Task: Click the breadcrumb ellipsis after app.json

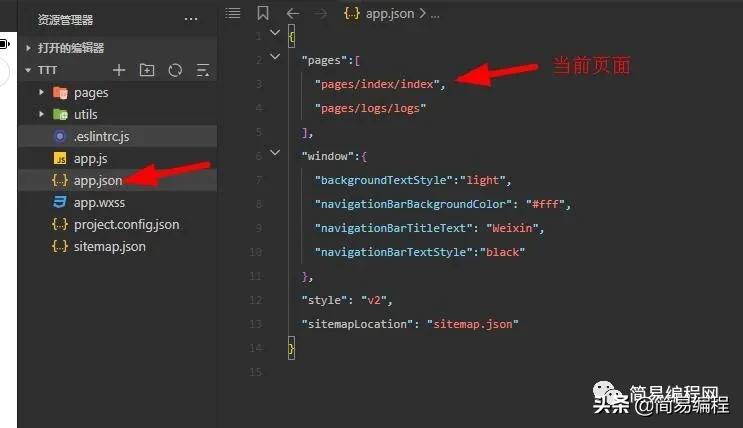Action: (435, 15)
